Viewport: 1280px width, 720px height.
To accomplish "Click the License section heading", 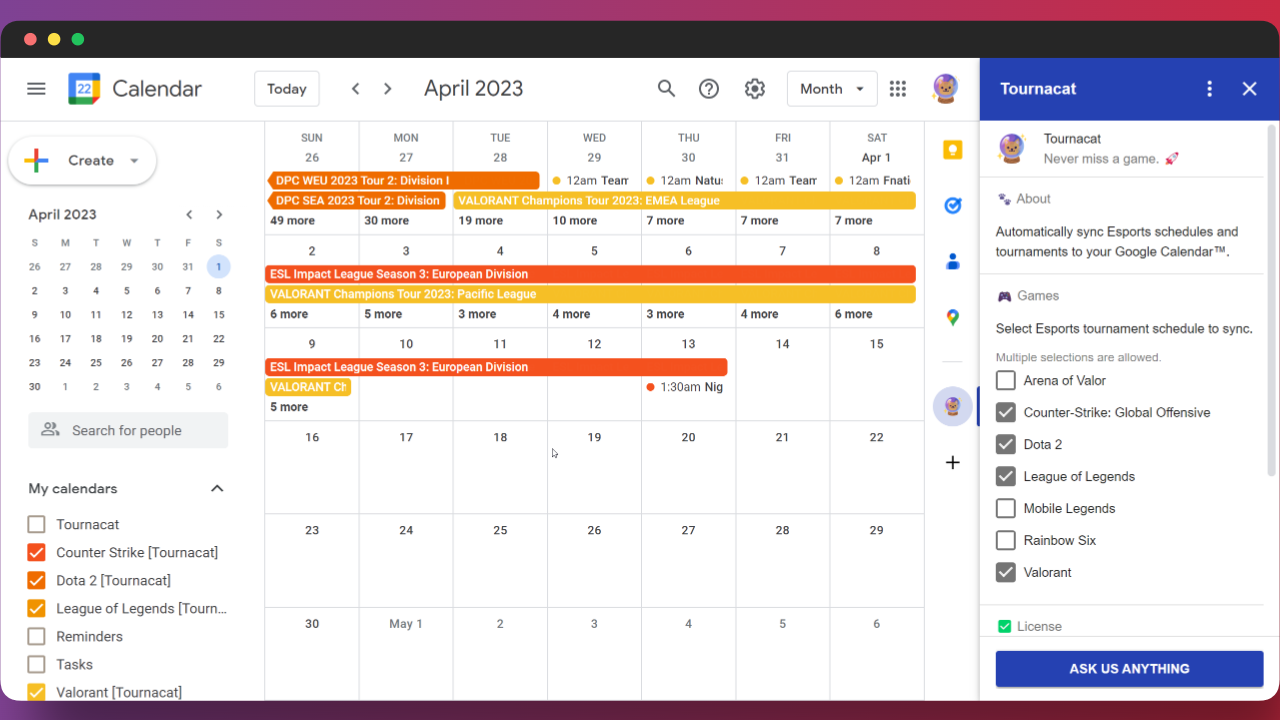I will pyautogui.click(x=1039, y=627).
